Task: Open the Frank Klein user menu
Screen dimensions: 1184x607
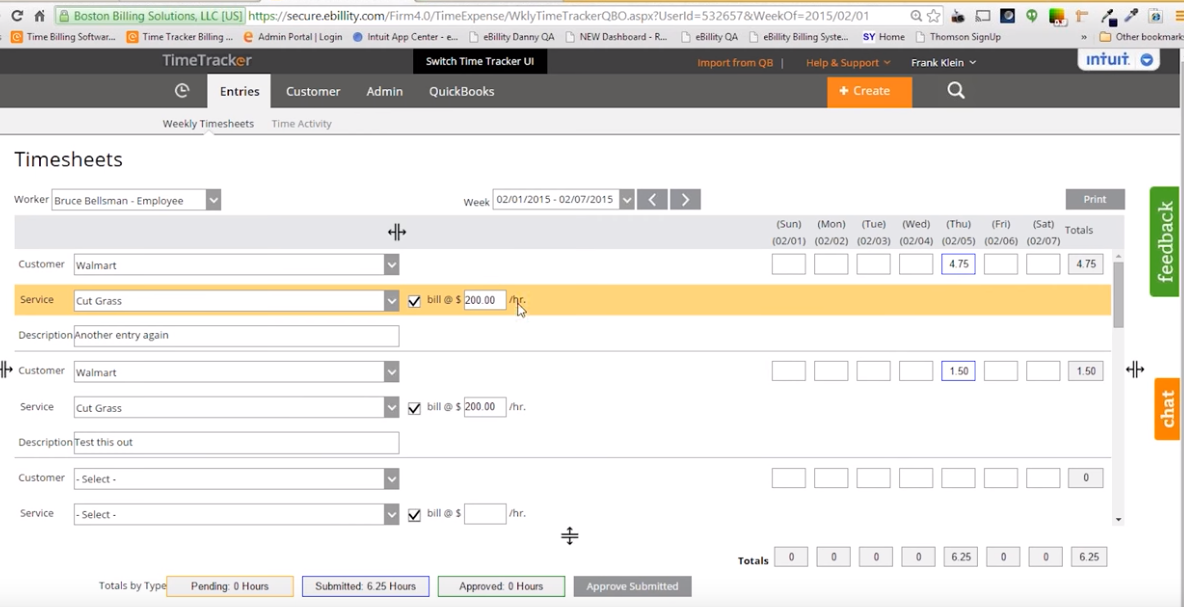Action: [x=943, y=63]
